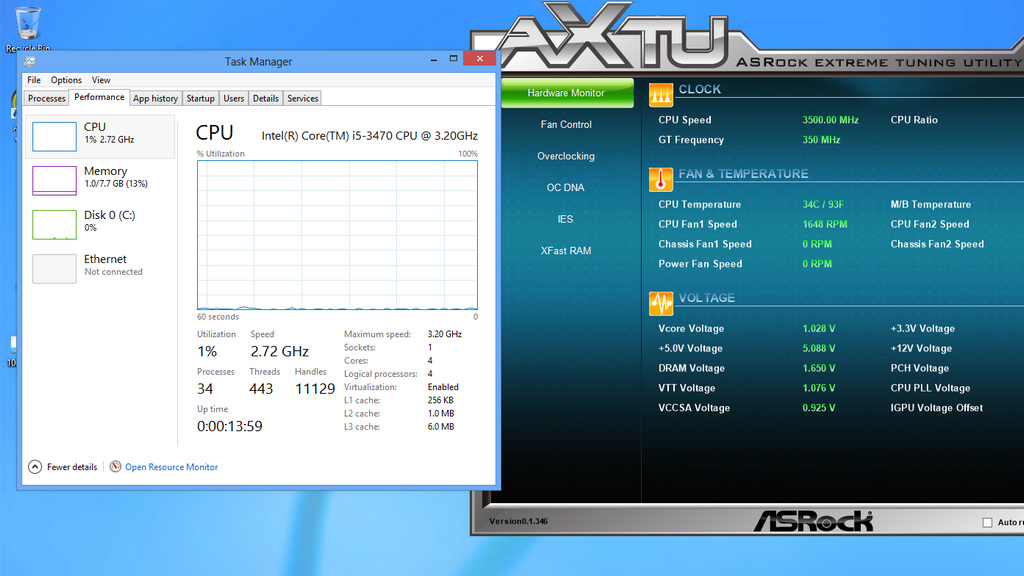Click the CPU Temperature 34C / 93F value

click(x=823, y=204)
